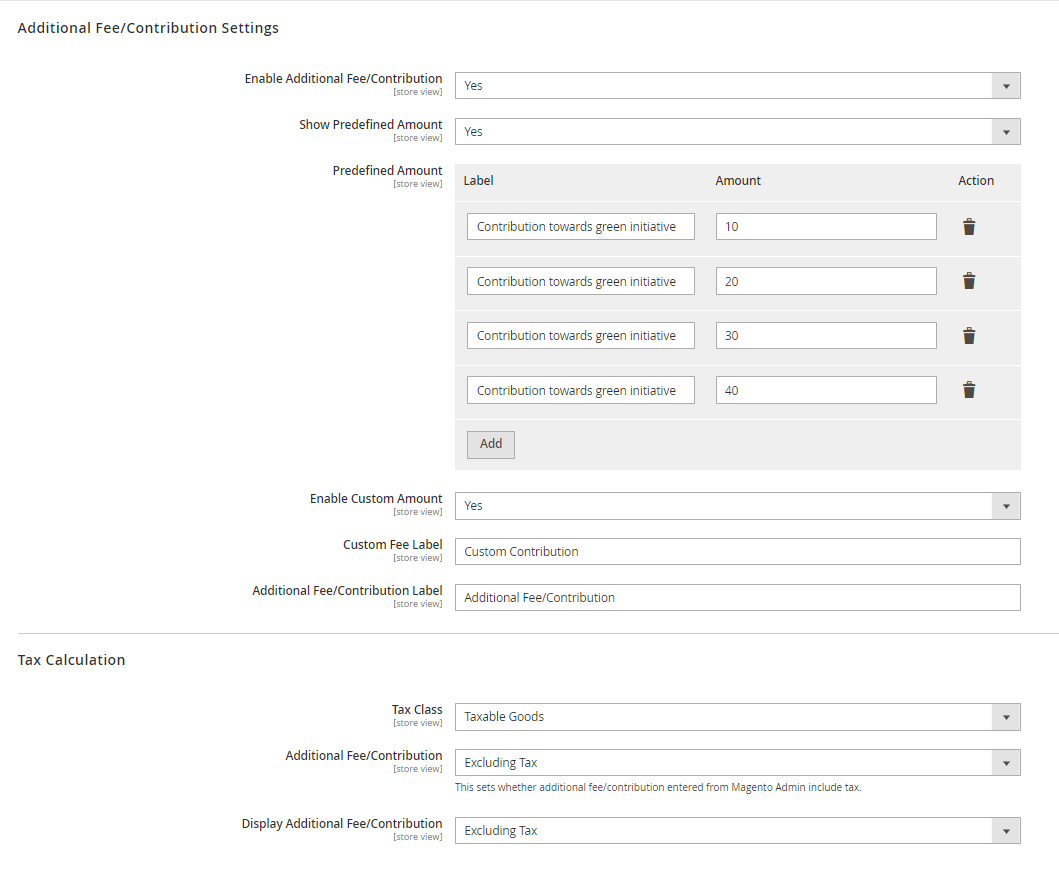The image size is (1059, 871).
Task: Edit the label field in the first predefined row
Action: (580, 227)
